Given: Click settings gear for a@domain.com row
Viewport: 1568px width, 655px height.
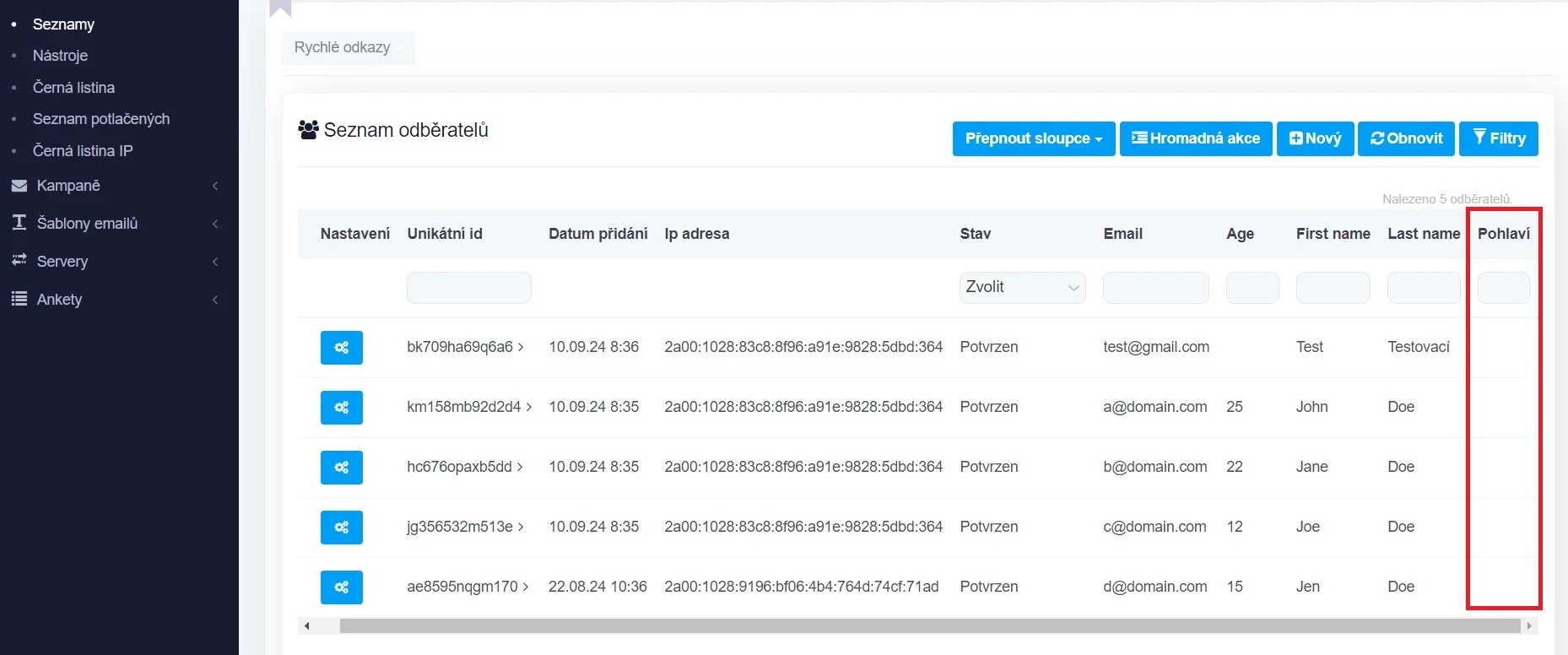Looking at the screenshot, I should click(341, 408).
